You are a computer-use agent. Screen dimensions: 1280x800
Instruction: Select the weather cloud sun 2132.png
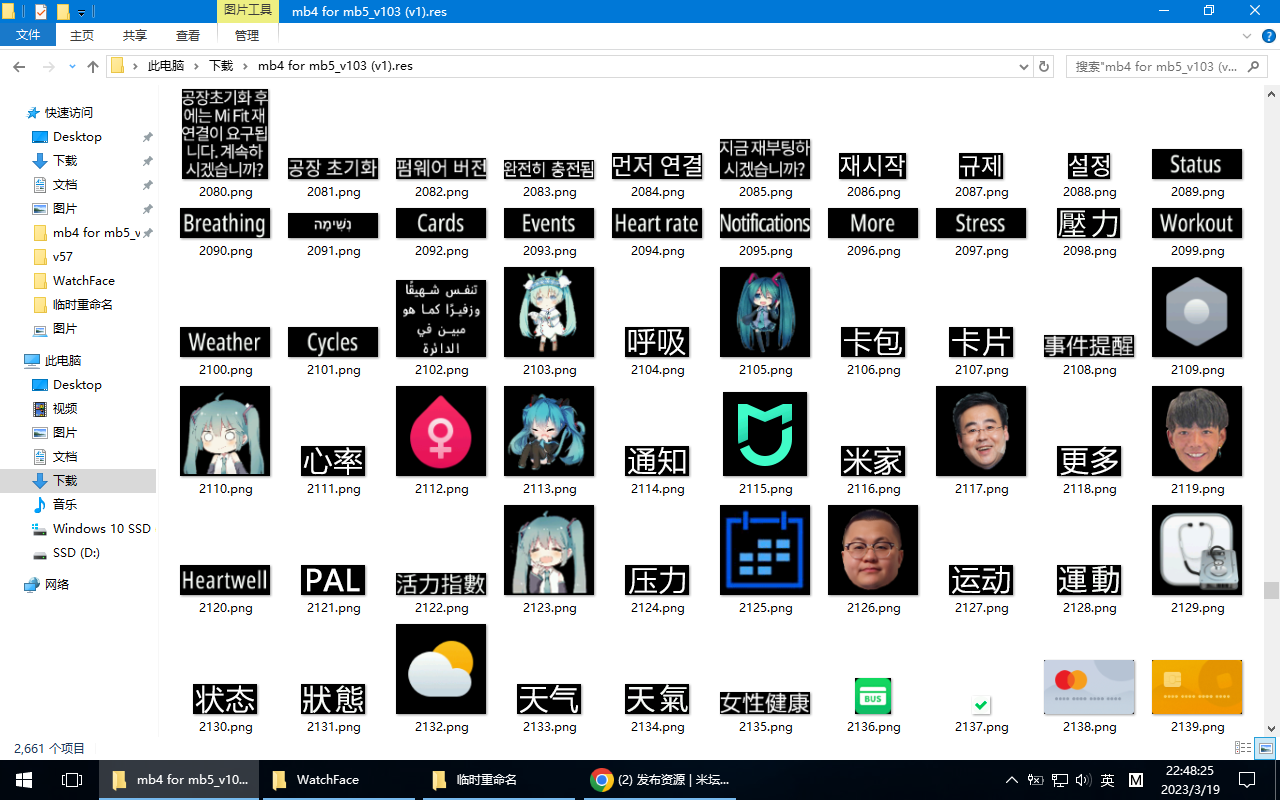[441, 669]
